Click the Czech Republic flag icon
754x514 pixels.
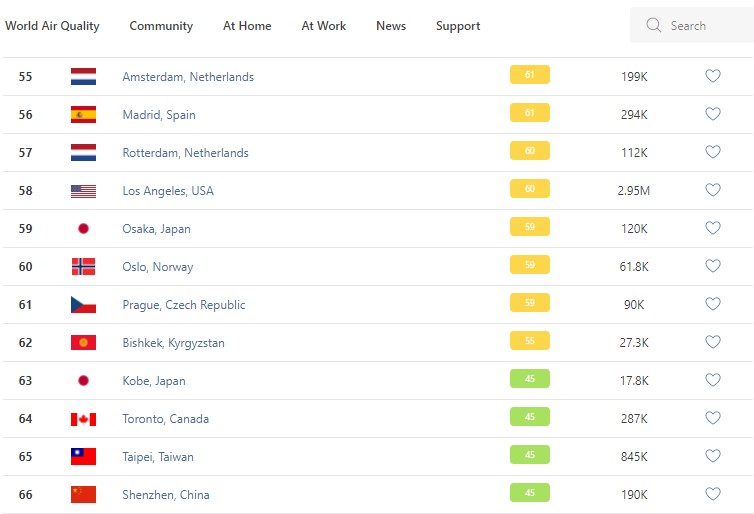(83, 305)
